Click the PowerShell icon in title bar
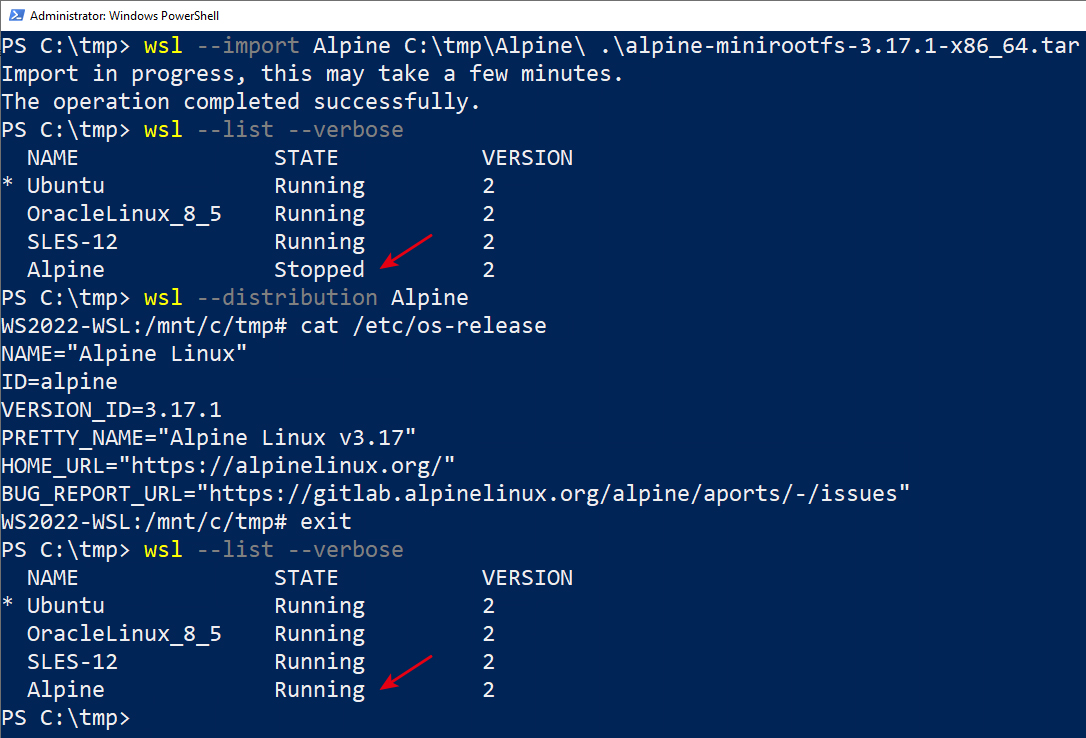Screen dimensions: 1086x738 17,15
